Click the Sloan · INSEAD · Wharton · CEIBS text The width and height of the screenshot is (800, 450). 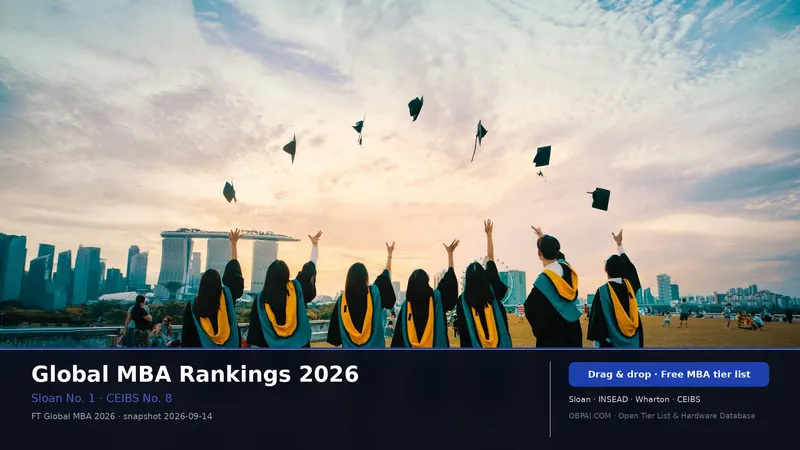click(x=634, y=399)
